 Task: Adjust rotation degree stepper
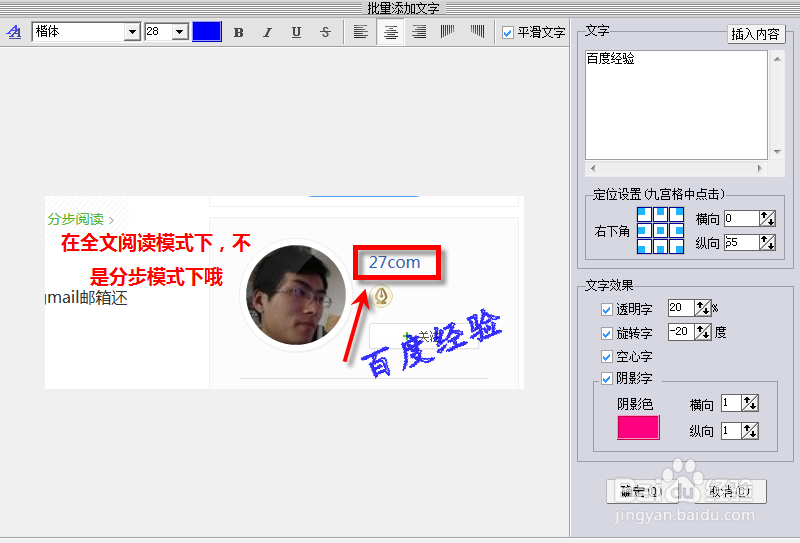tap(703, 332)
